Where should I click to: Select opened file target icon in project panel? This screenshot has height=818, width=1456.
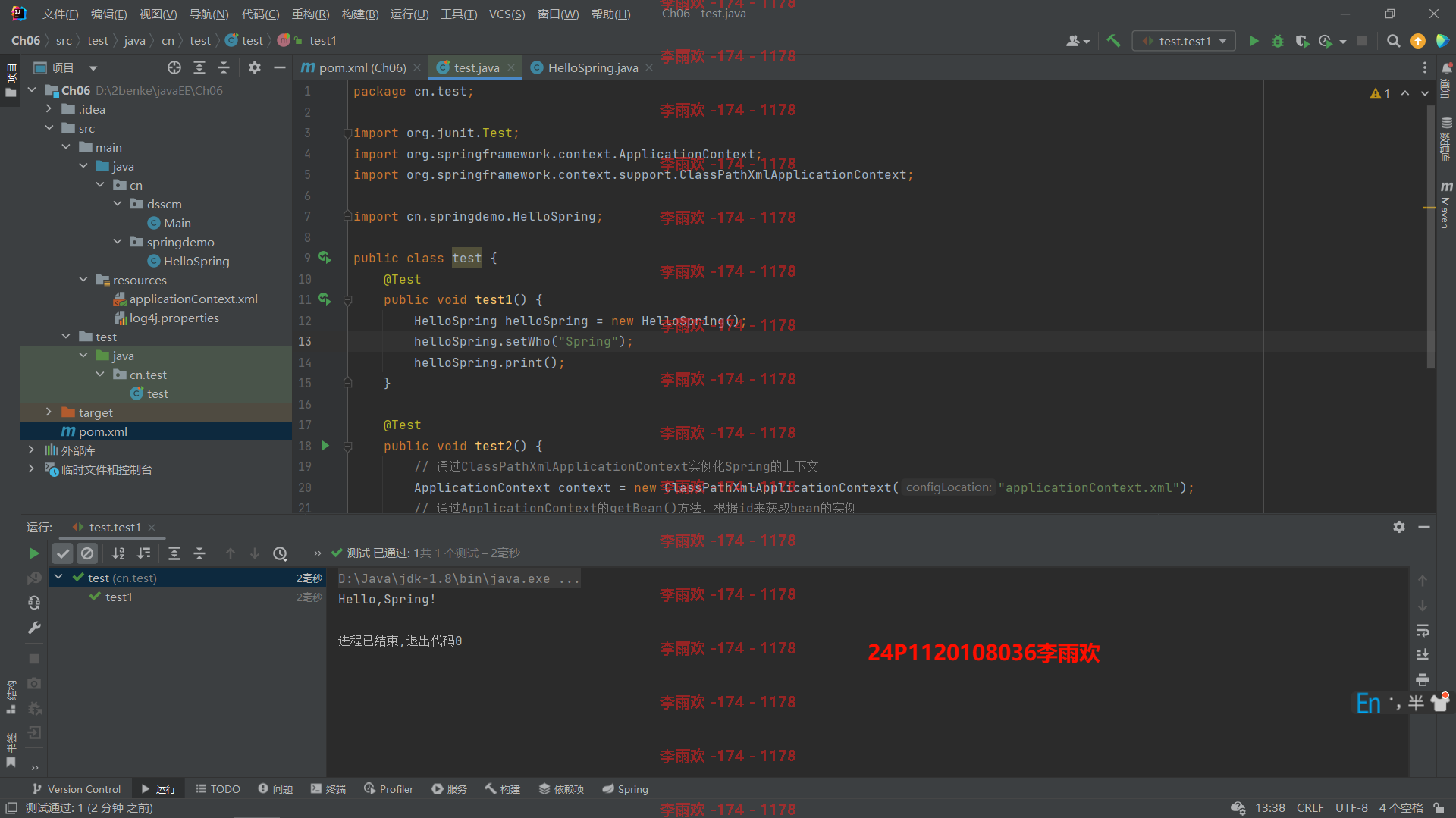pos(174,67)
